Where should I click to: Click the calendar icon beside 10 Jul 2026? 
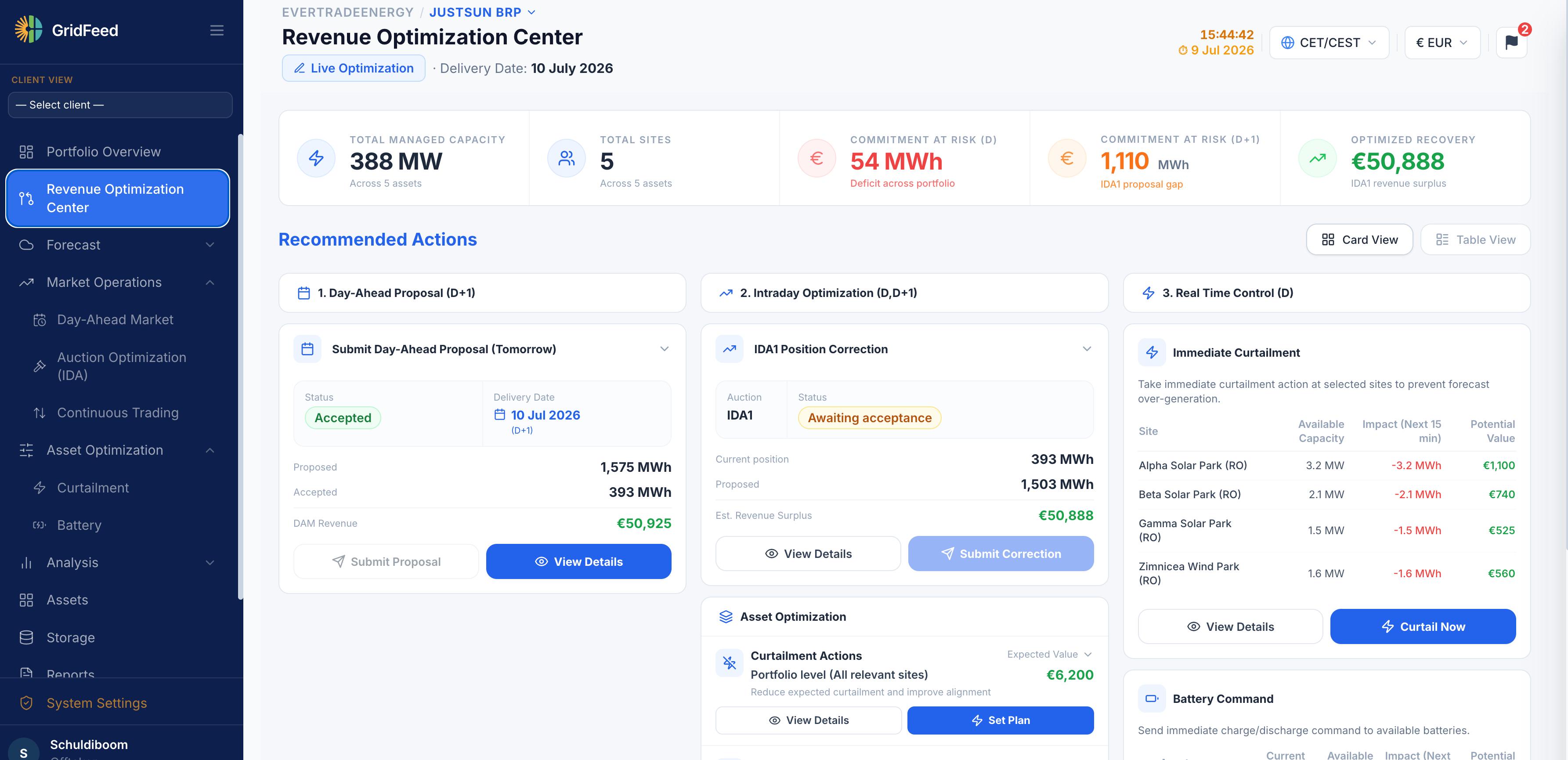coord(500,415)
